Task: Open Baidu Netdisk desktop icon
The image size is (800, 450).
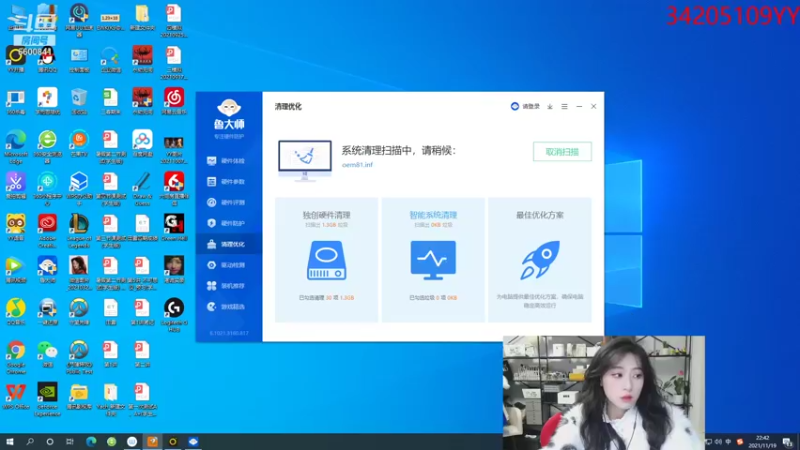Action: (142, 144)
